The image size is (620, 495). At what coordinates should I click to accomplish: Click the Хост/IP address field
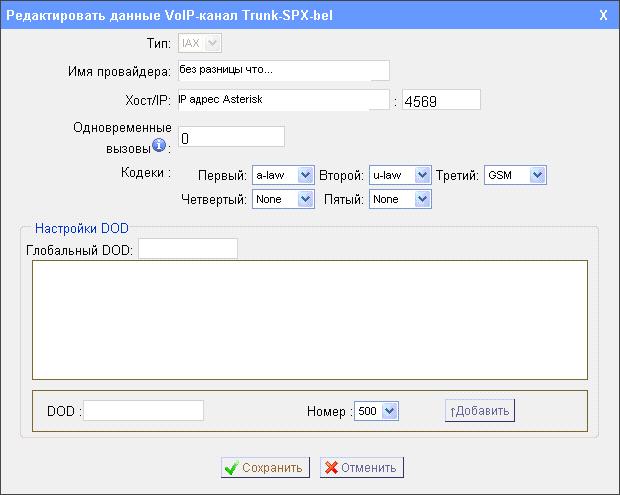point(282,99)
